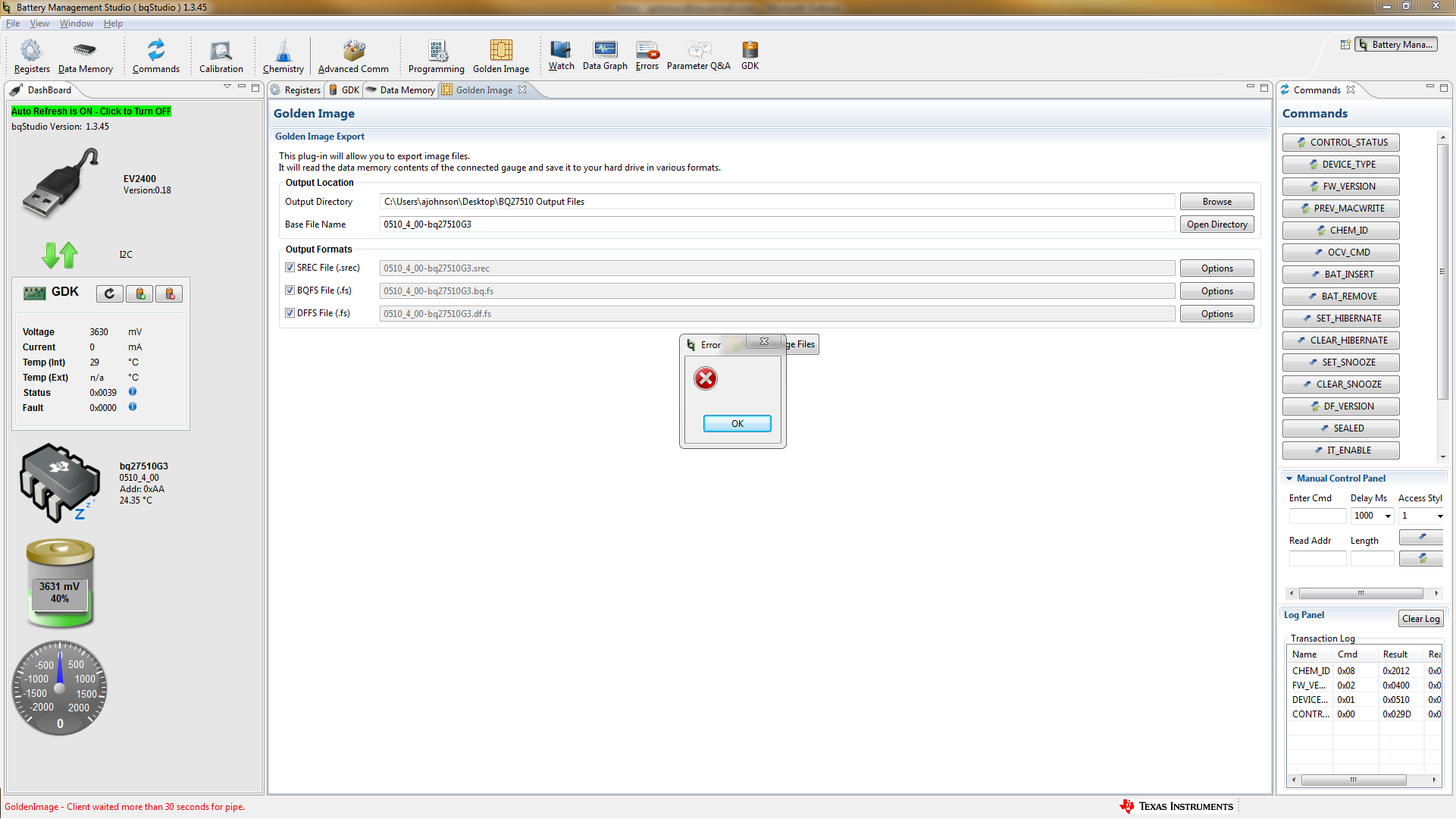This screenshot has width=1456, height=819.
Task: Open the Help menu
Action: (113, 24)
